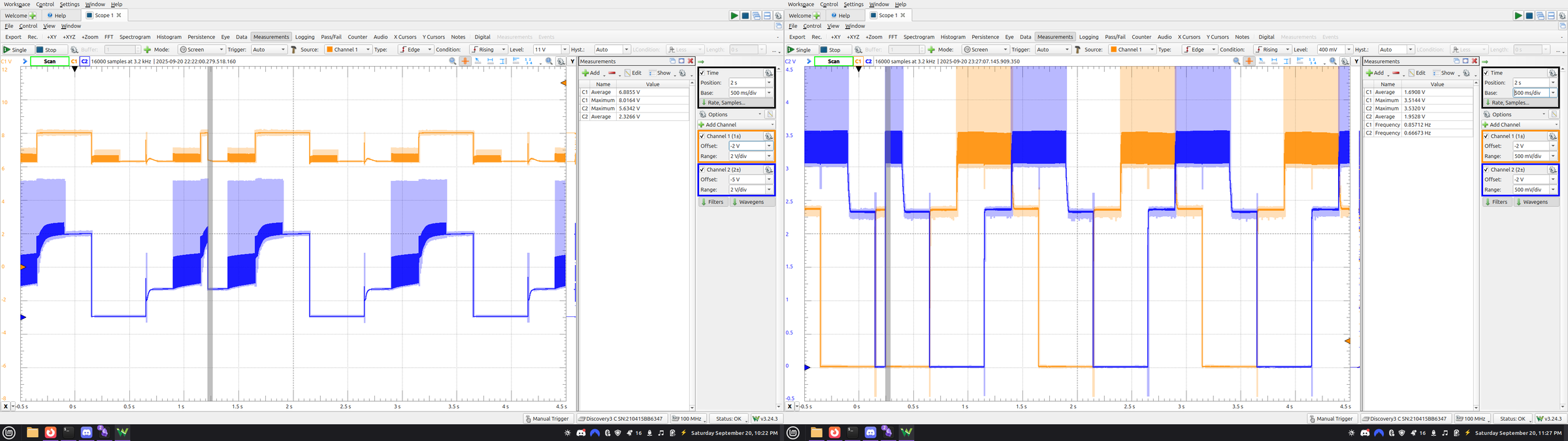Viewport: 1568px width, 441px height.
Task: Open the Time settings gear in the 10:22 PM window
Action: pyautogui.click(x=768, y=73)
